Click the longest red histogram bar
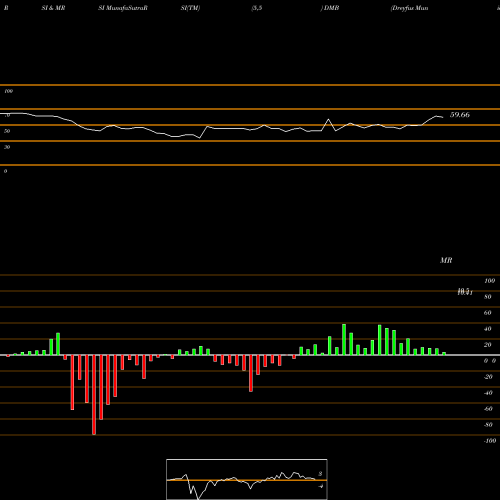Screen dimensions: 500x500 point(94,395)
